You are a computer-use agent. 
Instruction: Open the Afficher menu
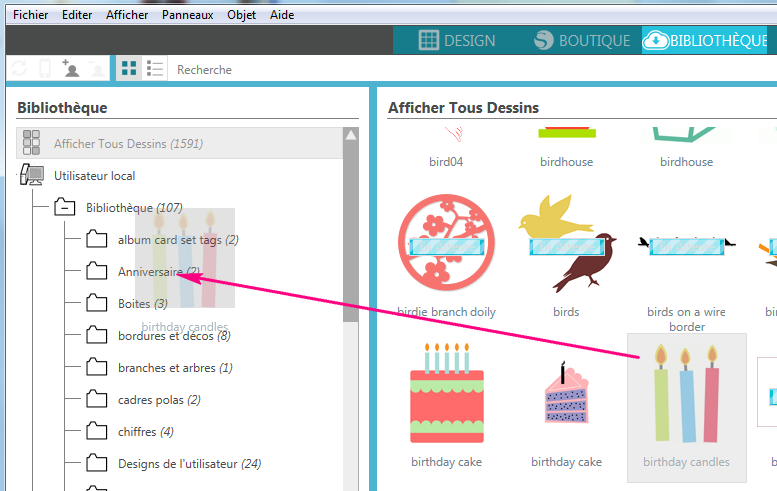coord(127,15)
